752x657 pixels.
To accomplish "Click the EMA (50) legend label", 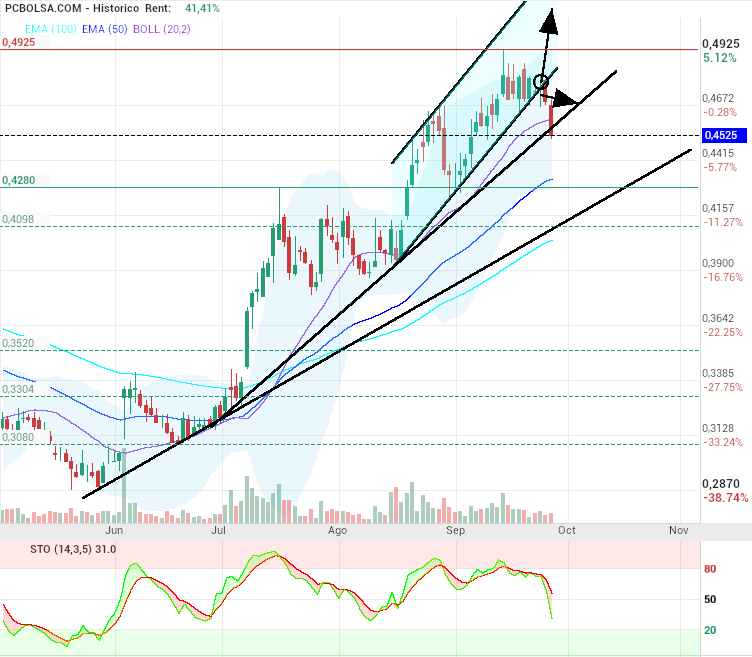I will pos(105,29).
